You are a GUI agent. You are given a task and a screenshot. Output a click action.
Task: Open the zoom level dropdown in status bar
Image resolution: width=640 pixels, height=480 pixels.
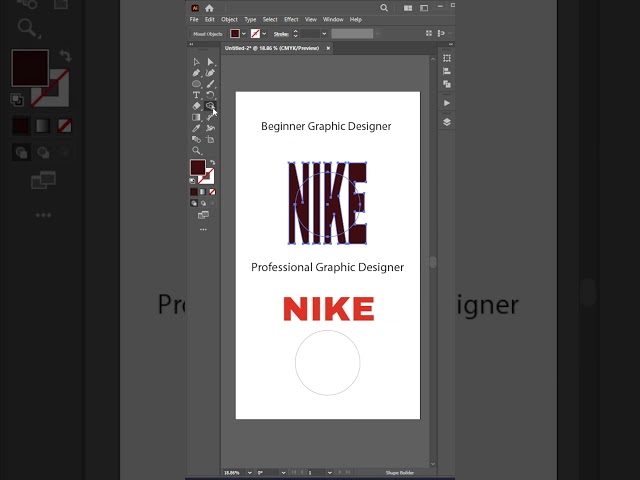click(249, 473)
